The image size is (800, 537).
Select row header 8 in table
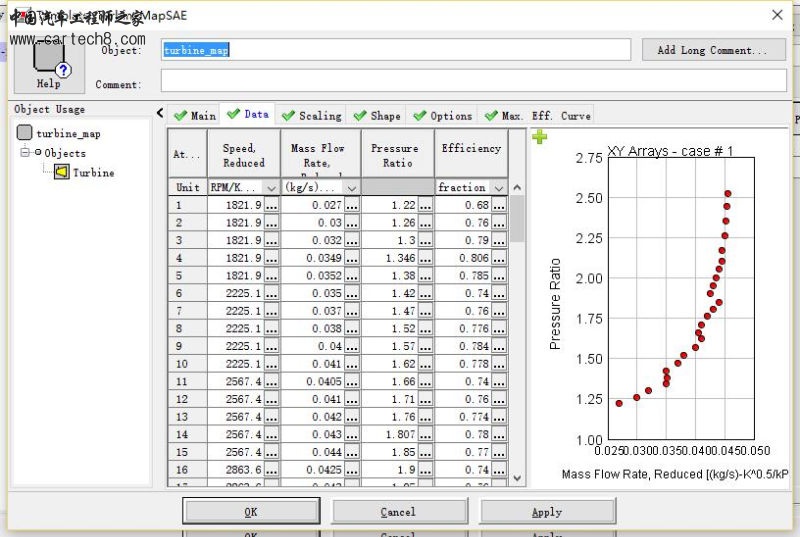pyautogui.click(x=187, y=328)
